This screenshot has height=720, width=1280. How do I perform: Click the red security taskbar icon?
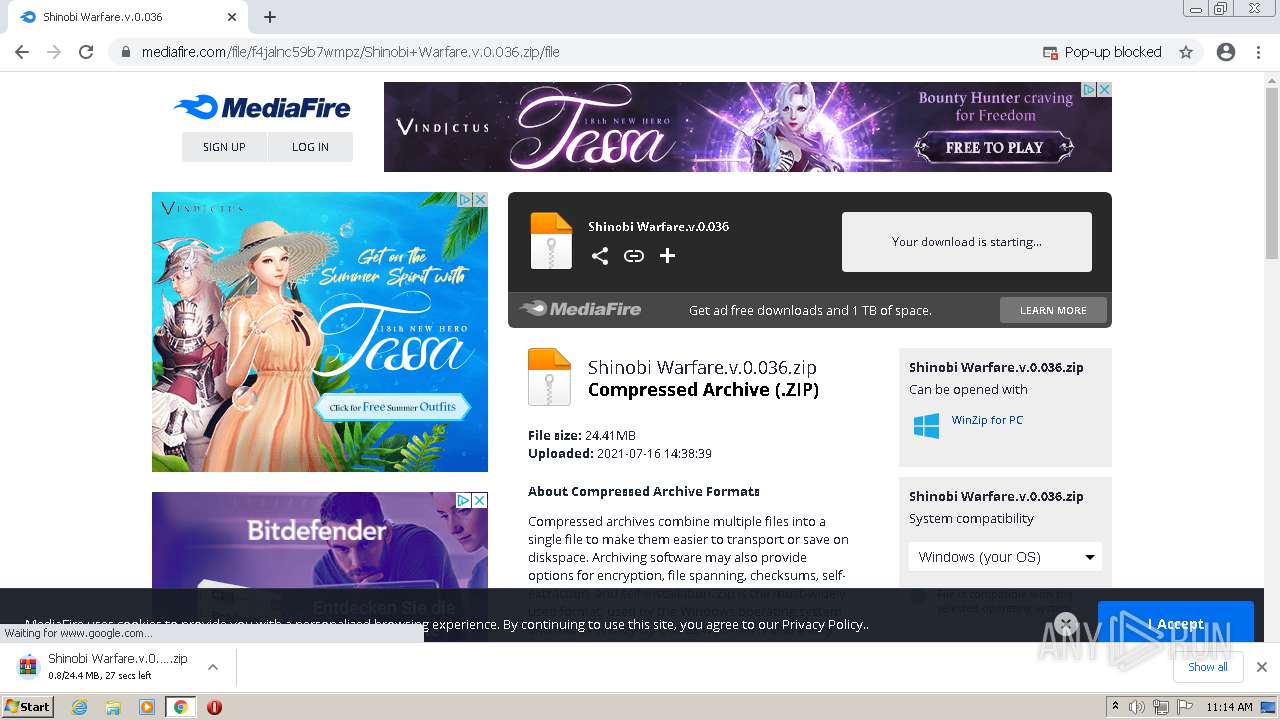point(214,707)
